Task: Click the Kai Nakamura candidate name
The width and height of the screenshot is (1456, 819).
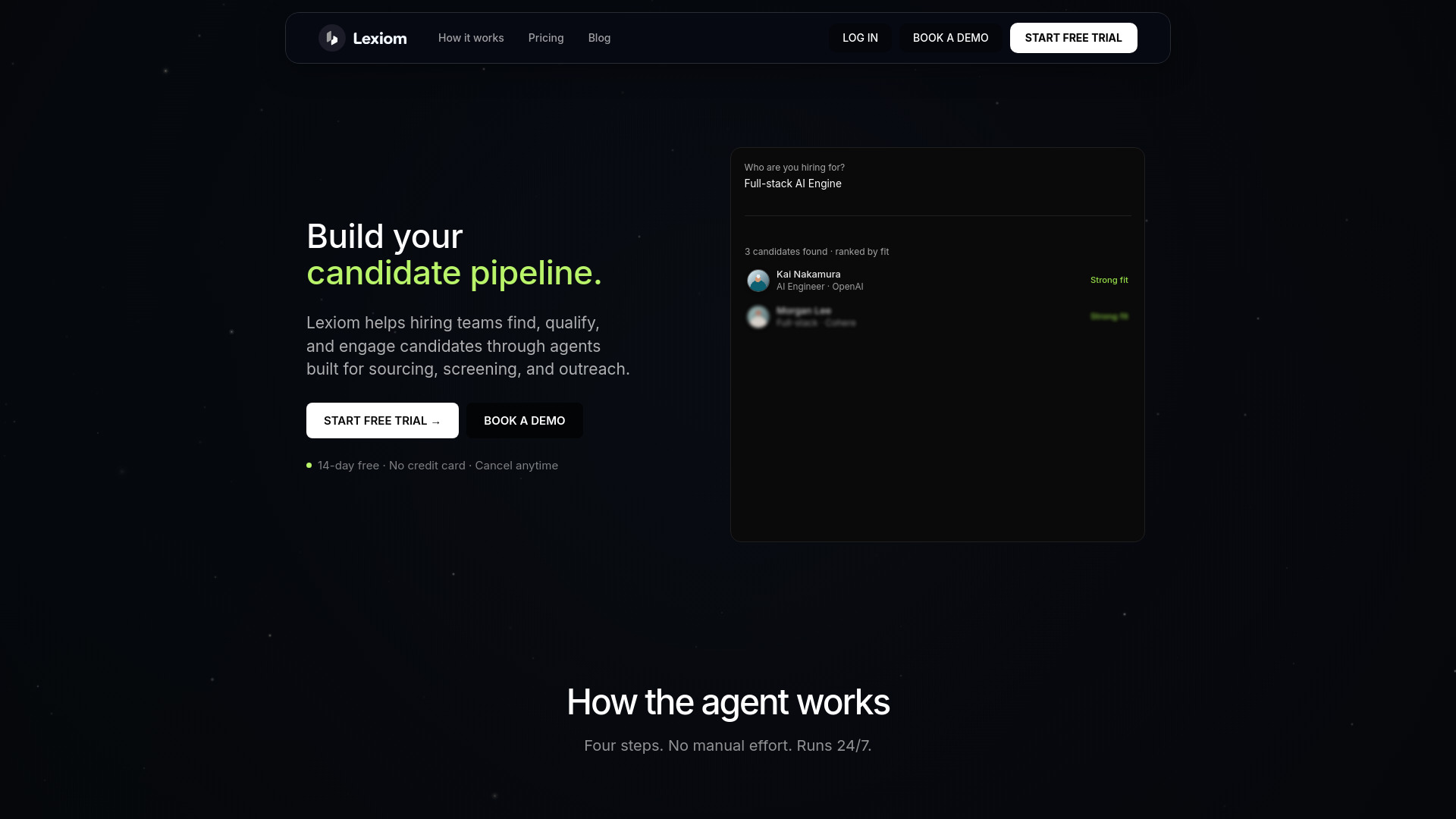Action: click(x=808, y=275)
